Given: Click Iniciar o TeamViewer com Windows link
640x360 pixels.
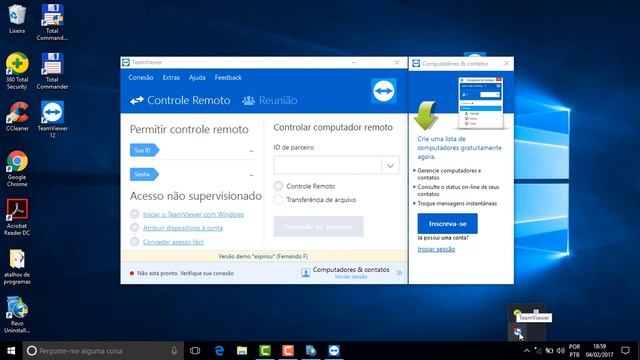Looking at the screenshot, I should point(193,214).
